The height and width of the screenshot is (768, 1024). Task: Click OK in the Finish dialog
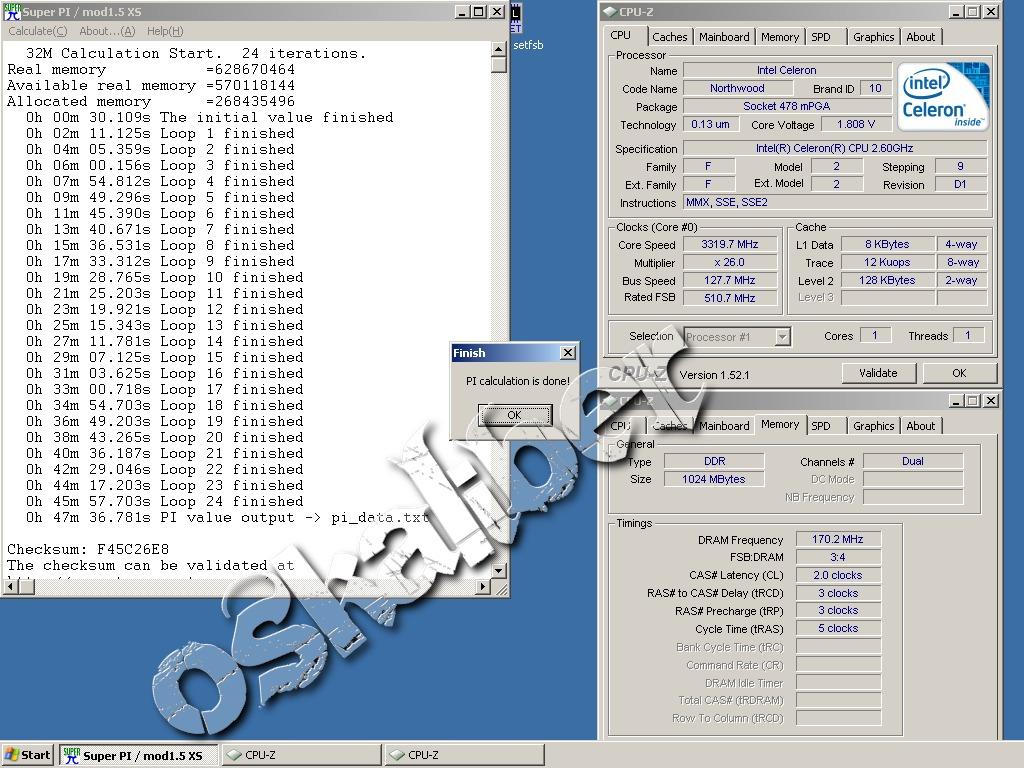pyautogui.click(x=515, y=415)
